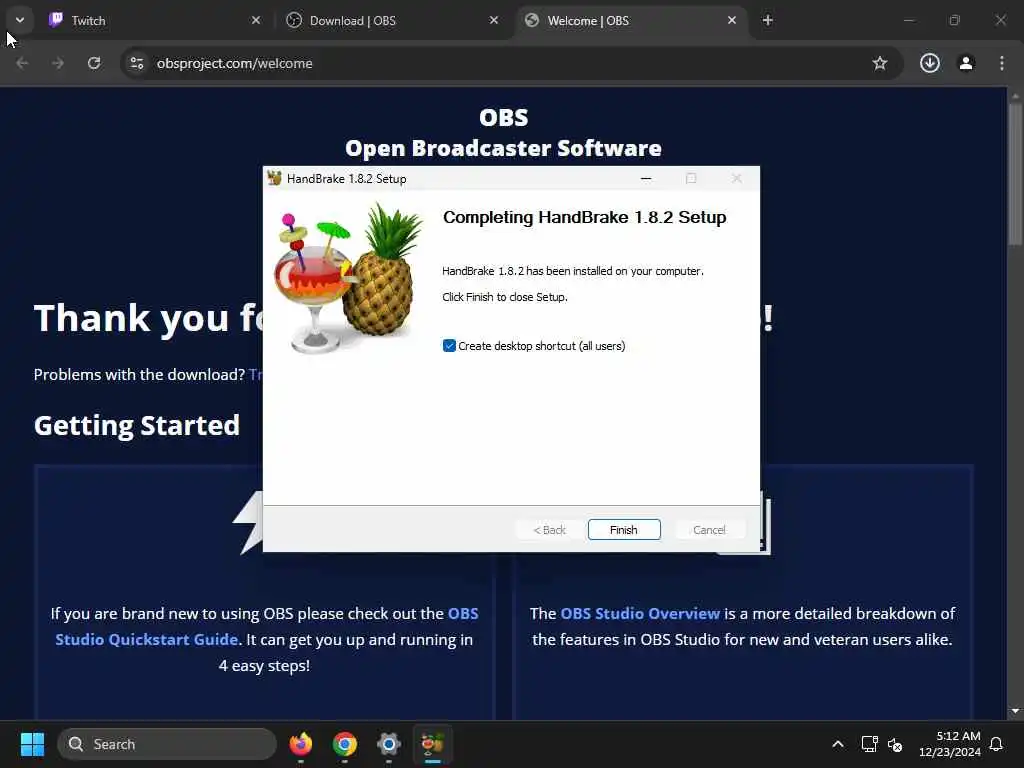Image resolution: width=1024 pixels, height=768 pixels.
Task: Minimize the HandBrake Setup window
Action: pos(646,178)
